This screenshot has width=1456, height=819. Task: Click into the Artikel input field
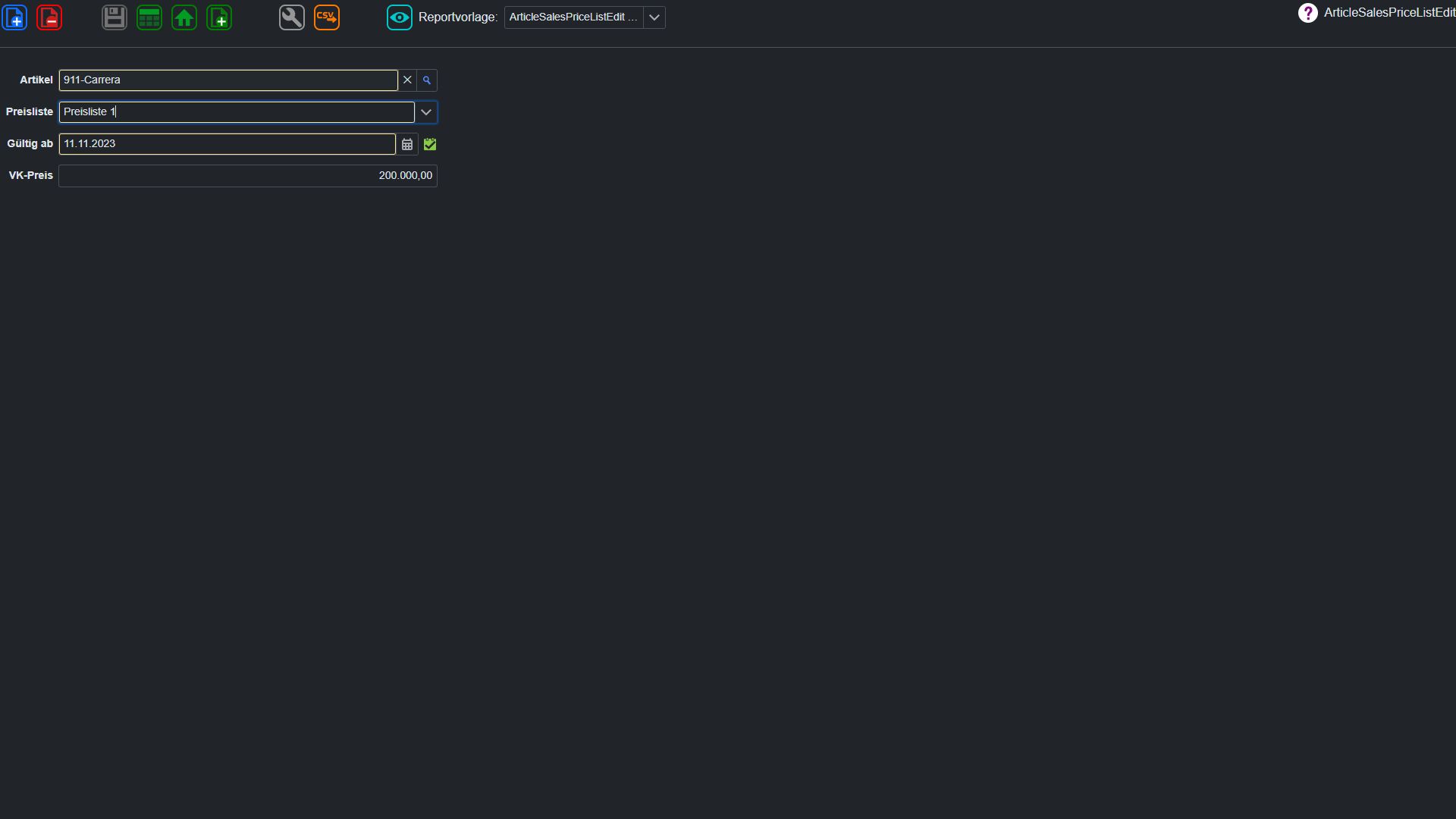tap(228, 80)
